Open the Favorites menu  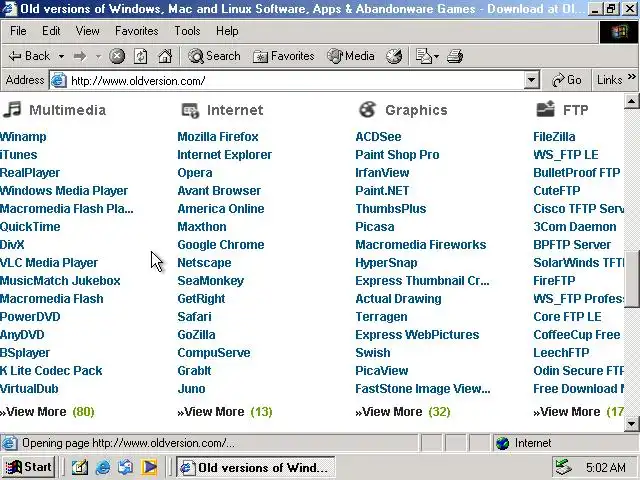136,31
